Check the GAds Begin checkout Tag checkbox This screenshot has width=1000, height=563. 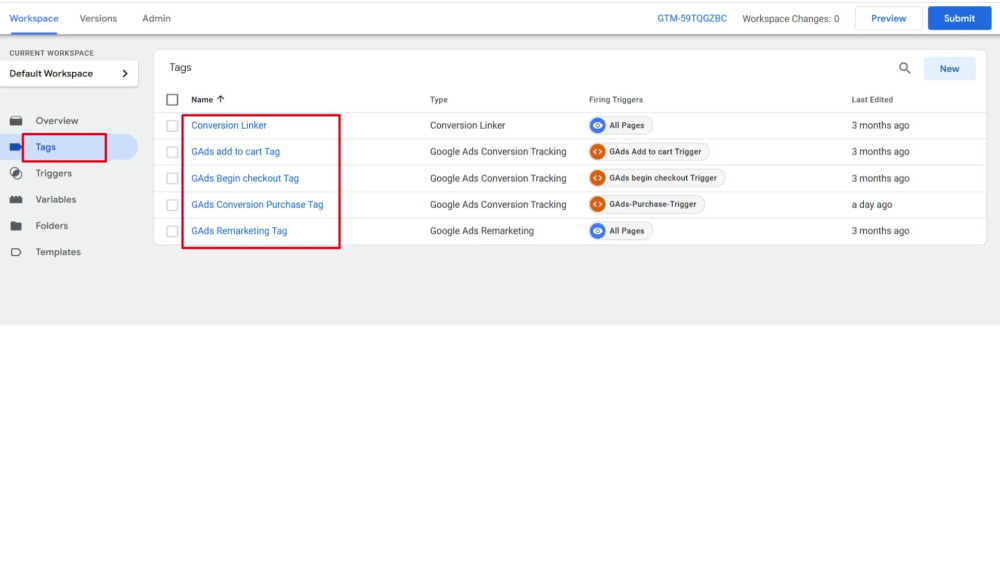coord(172,179)
